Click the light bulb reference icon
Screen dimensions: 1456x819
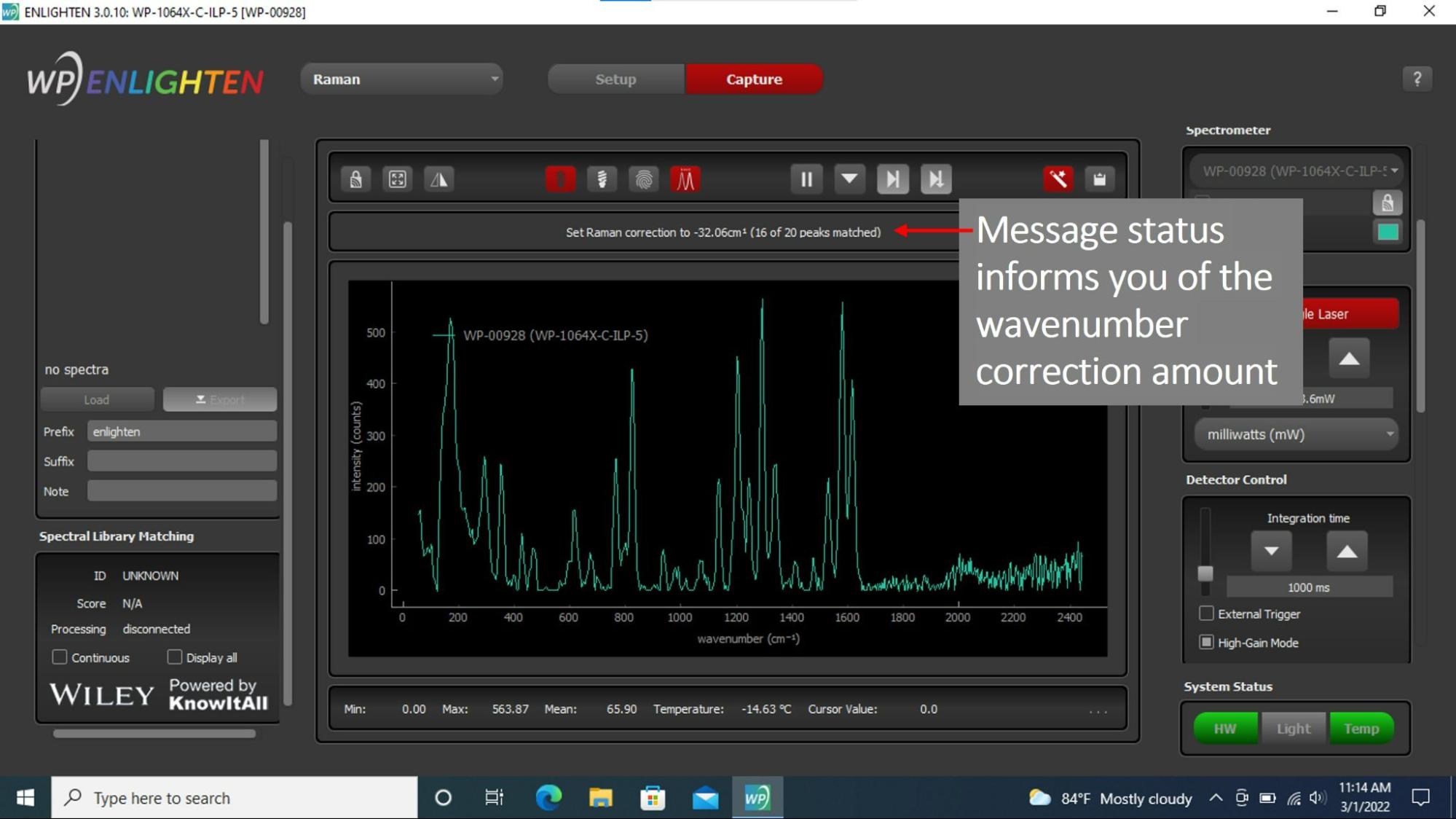(x=602, y=179)
